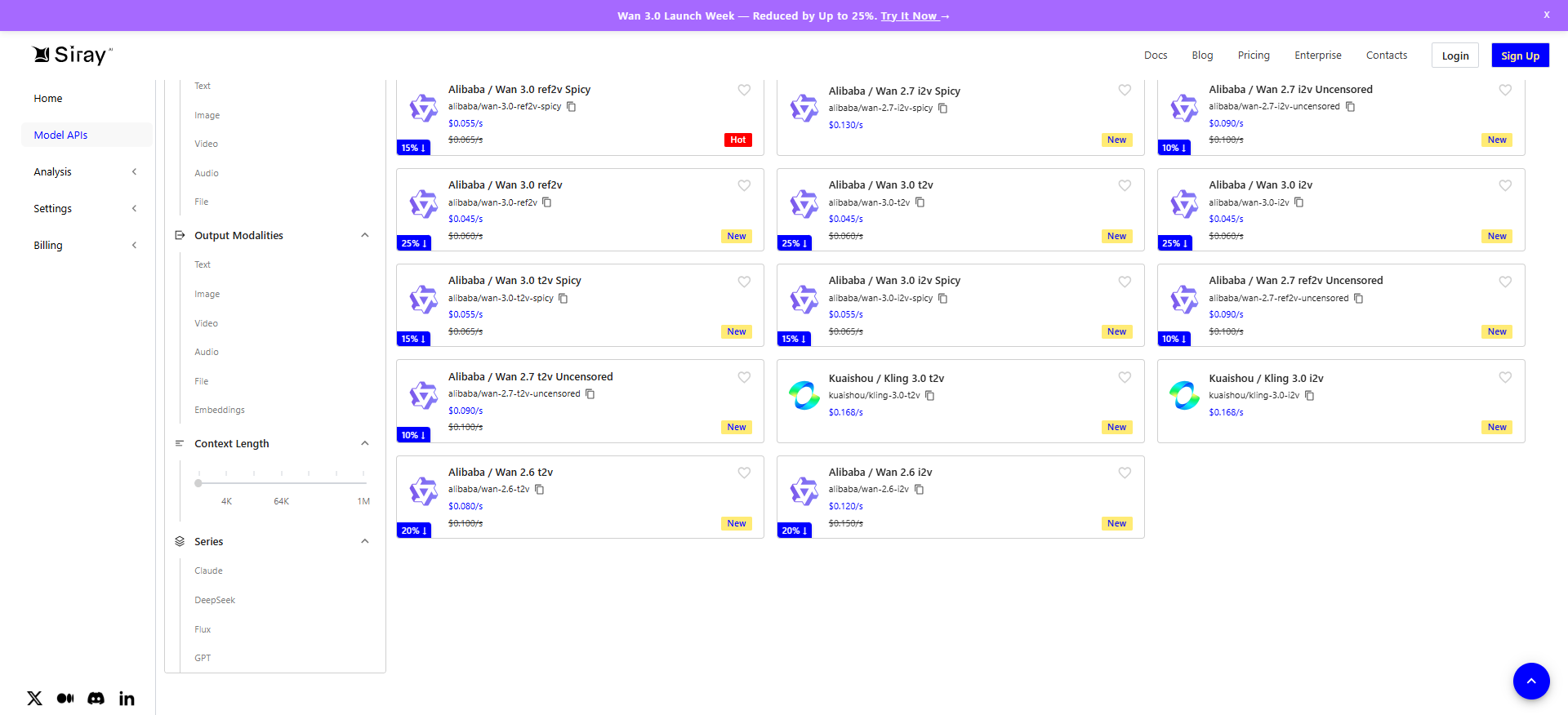The width and height of the screenshot is (1568, 715).
Task: Toggle Video under upper modalities list
Action: point(206,144)
